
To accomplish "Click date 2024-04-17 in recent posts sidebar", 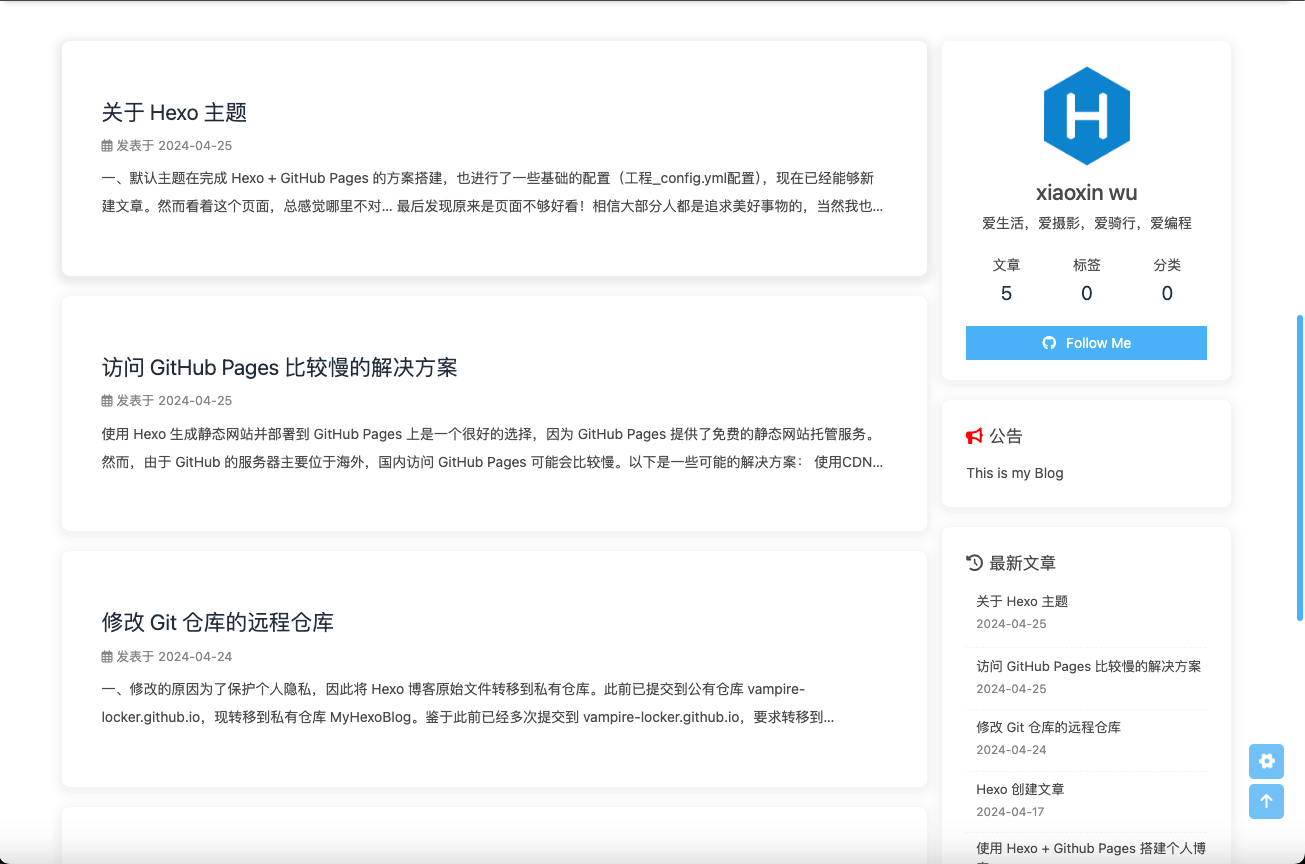I will (x=1010, y=812).
